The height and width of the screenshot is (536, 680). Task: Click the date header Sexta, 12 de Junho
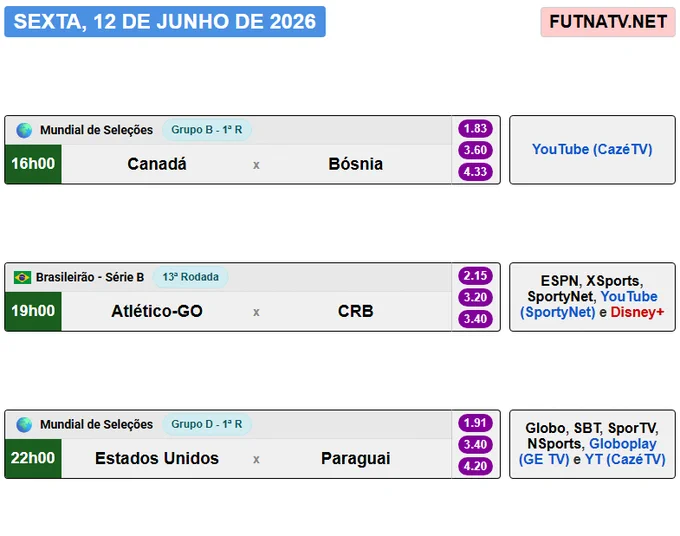point(165,22)
